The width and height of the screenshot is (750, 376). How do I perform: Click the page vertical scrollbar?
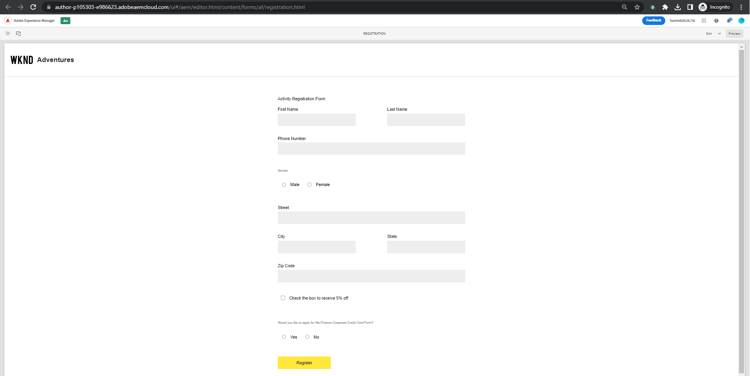coord(742,210)
